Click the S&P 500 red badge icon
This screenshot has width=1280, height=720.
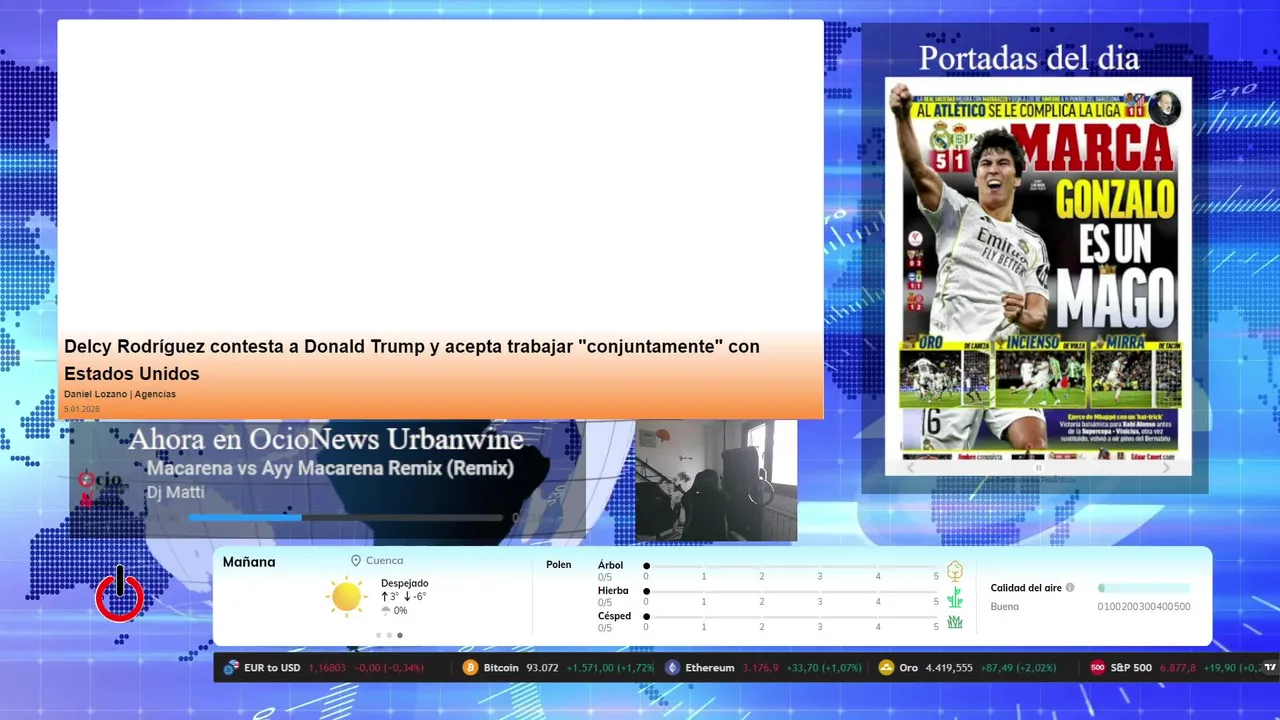coord(1097,668)
